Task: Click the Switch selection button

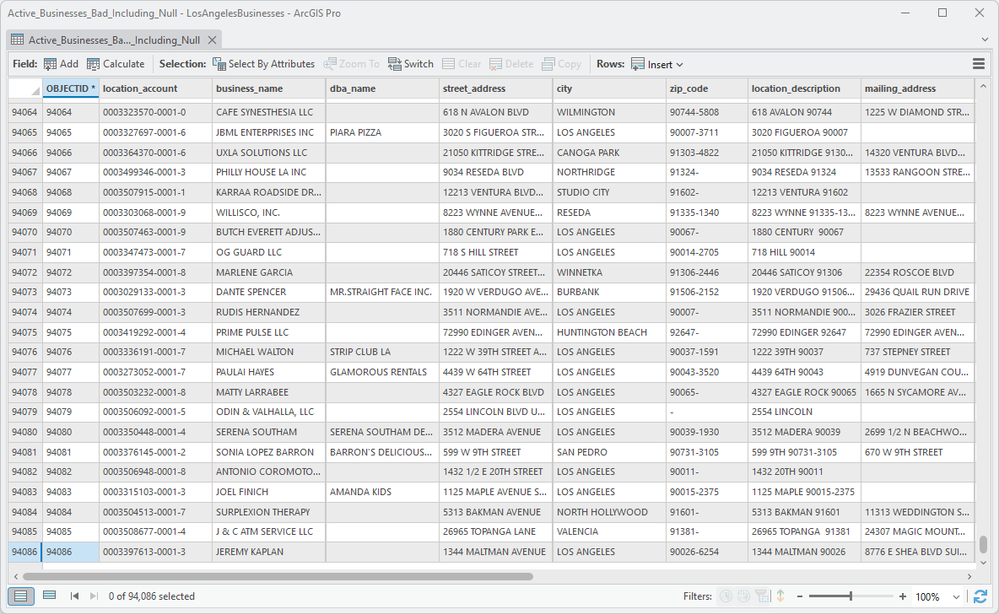Action: tap(410, 64)
